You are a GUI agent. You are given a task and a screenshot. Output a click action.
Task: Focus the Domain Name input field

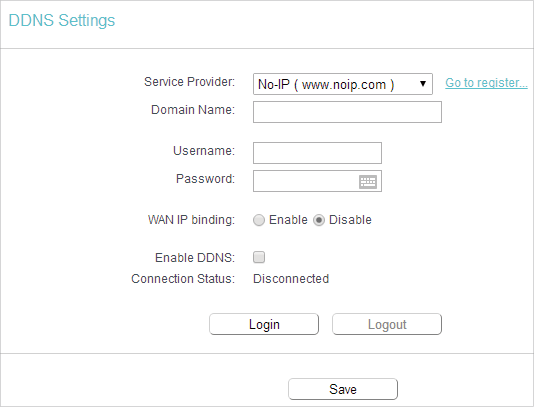[x=347, y=112]
